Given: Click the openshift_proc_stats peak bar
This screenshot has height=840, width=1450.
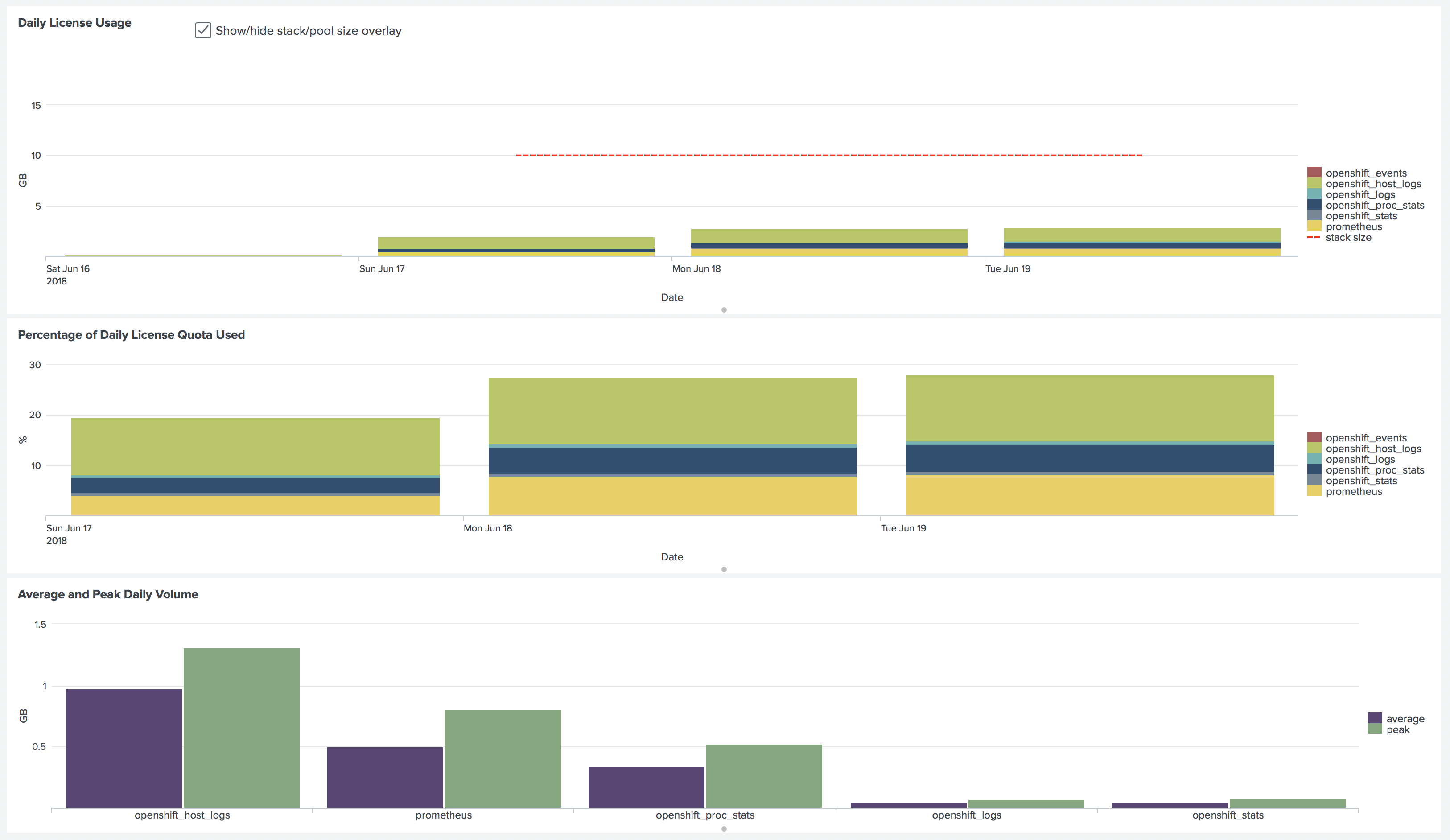Looking at the screenshot, I should [764, 776].
